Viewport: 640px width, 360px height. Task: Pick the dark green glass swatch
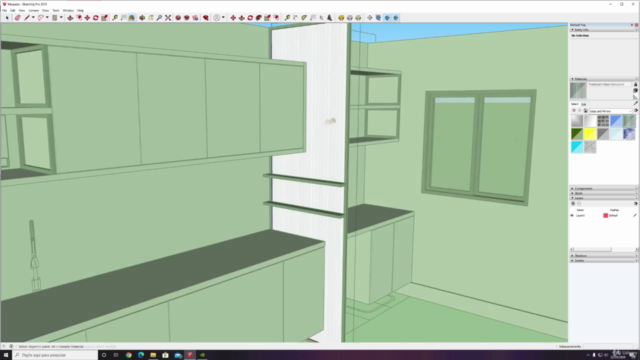[577, 133]
